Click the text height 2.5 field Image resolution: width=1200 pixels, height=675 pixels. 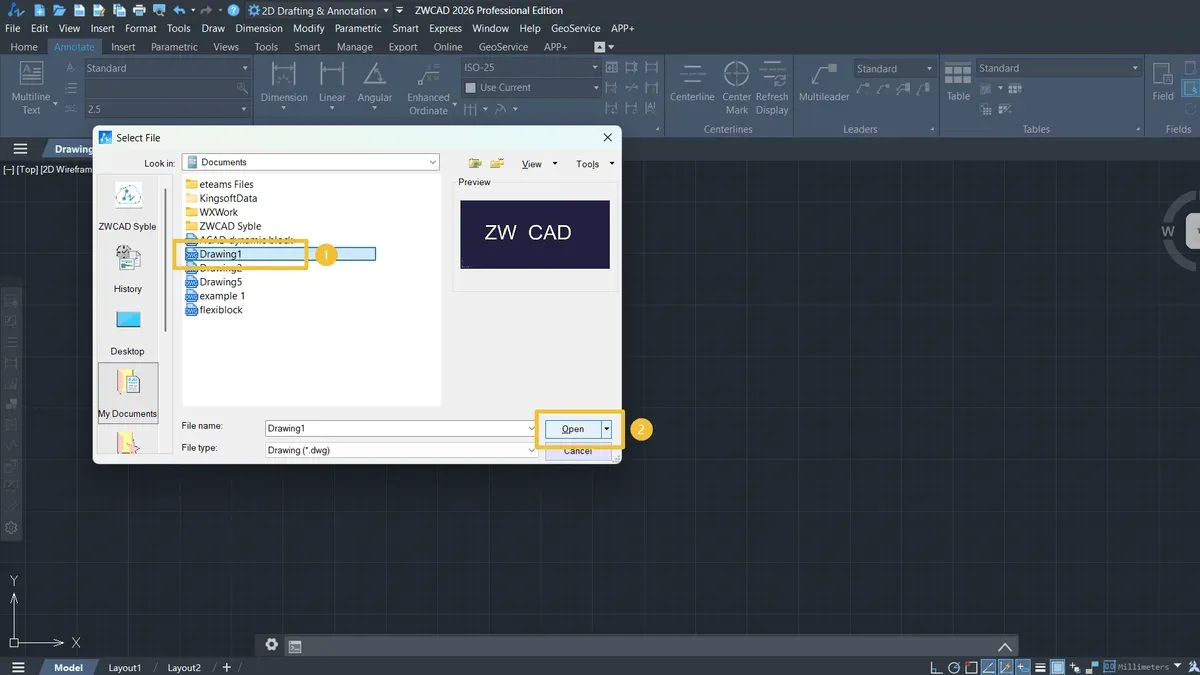coord(167,109)
